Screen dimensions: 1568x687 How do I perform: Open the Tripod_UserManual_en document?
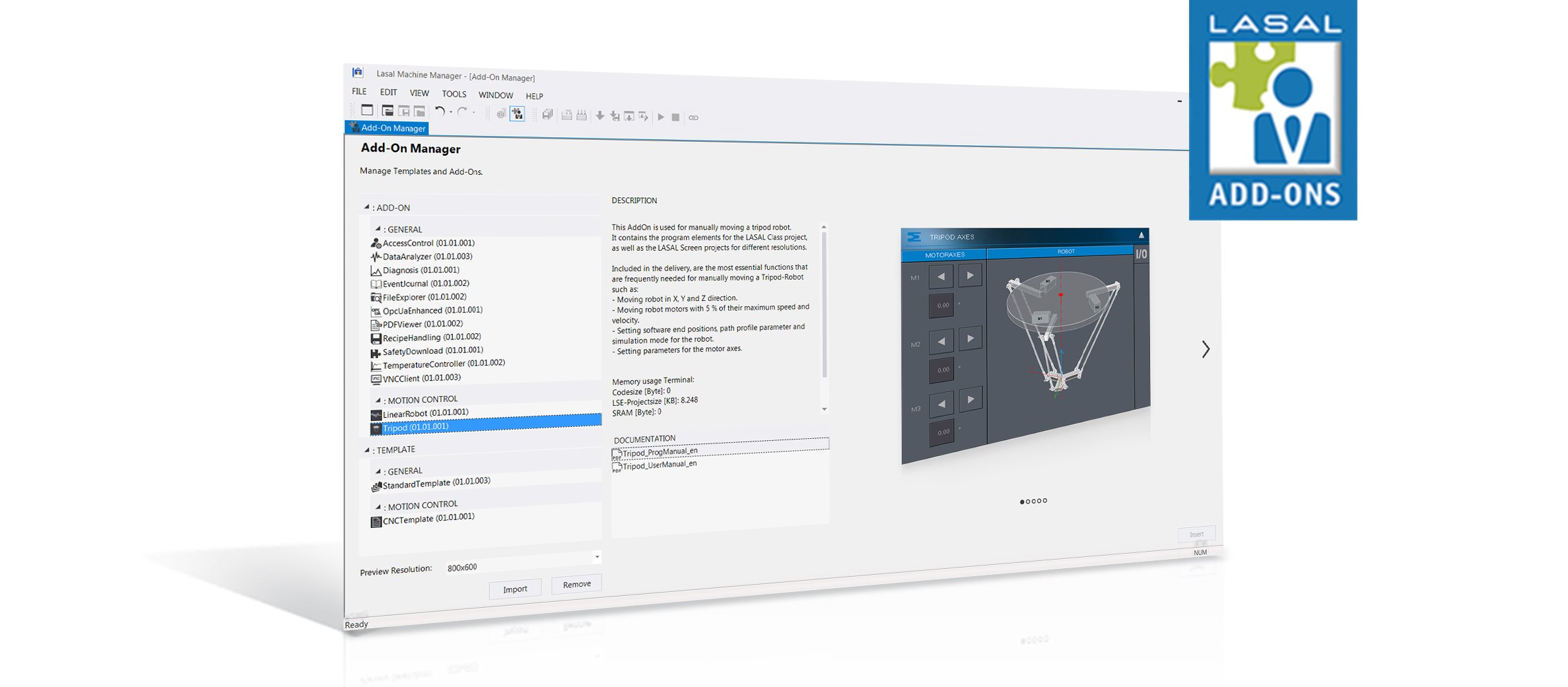654,465
